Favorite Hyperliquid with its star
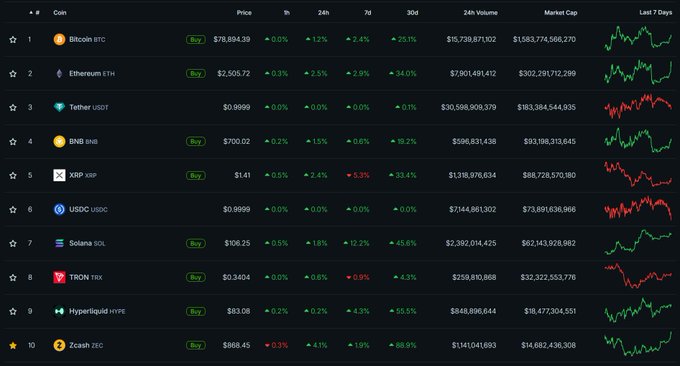This screenshot has width=680, height=366. pos(13,311)
